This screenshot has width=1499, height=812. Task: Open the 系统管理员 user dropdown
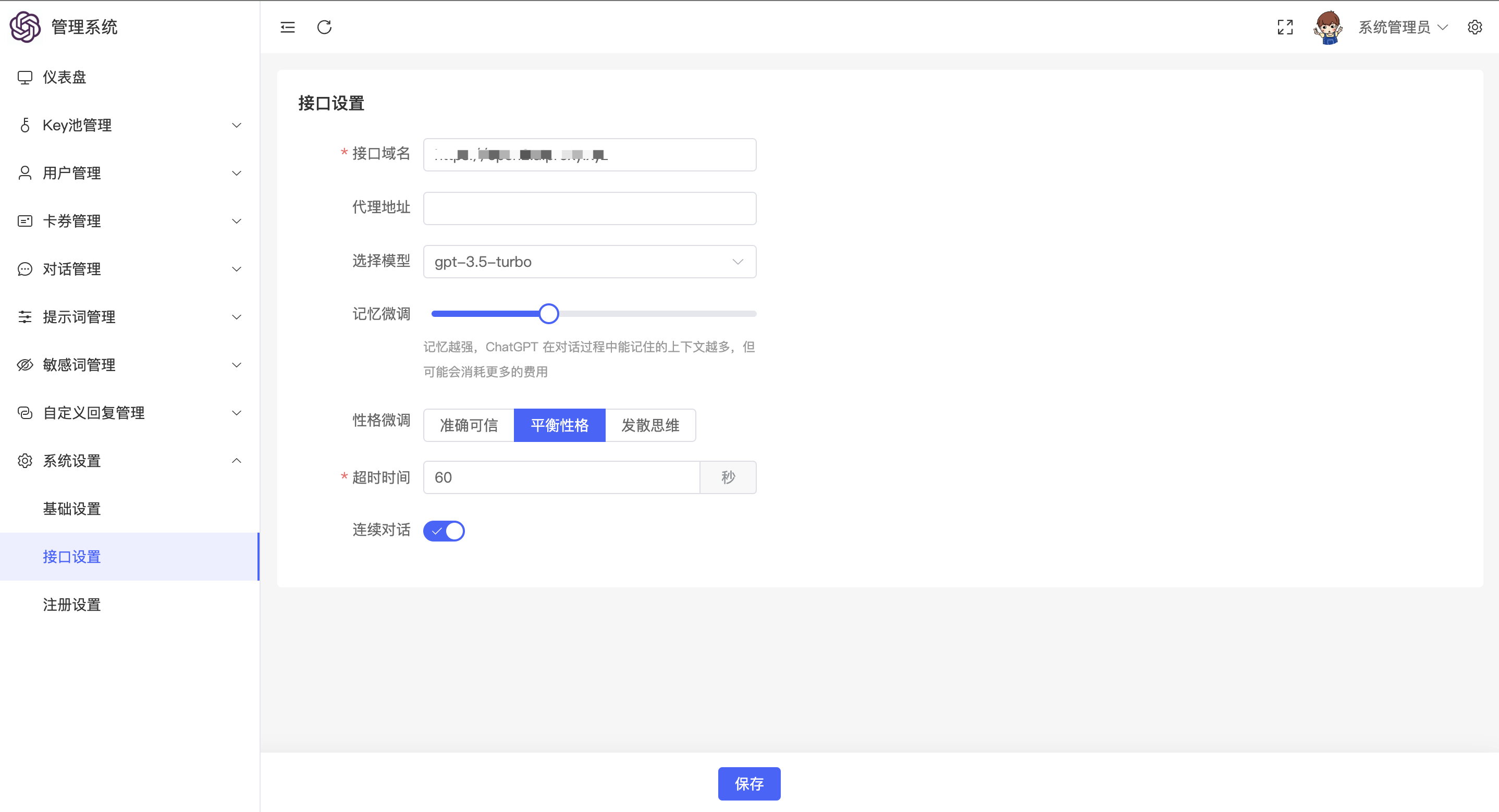pyautogui.click(x=1403, y=27)
